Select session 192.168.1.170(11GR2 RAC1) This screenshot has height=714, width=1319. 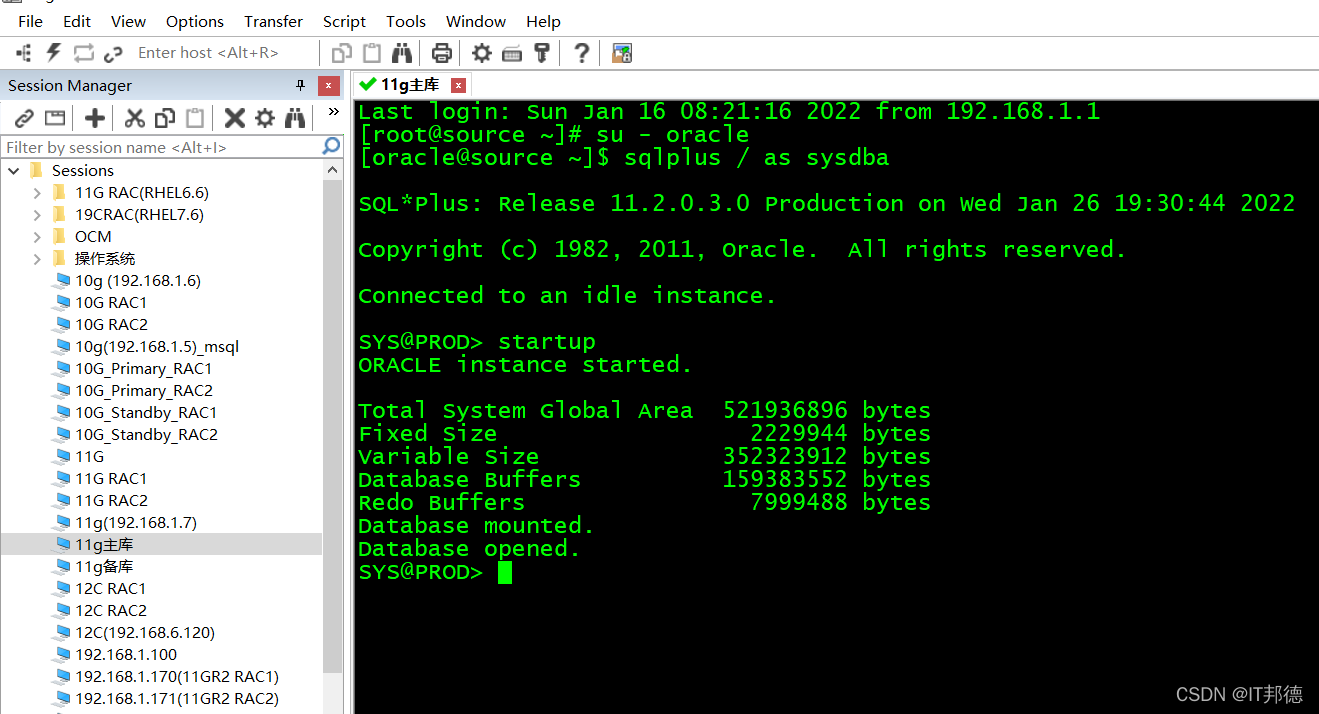pyautogui.click(x=177, y=676)
